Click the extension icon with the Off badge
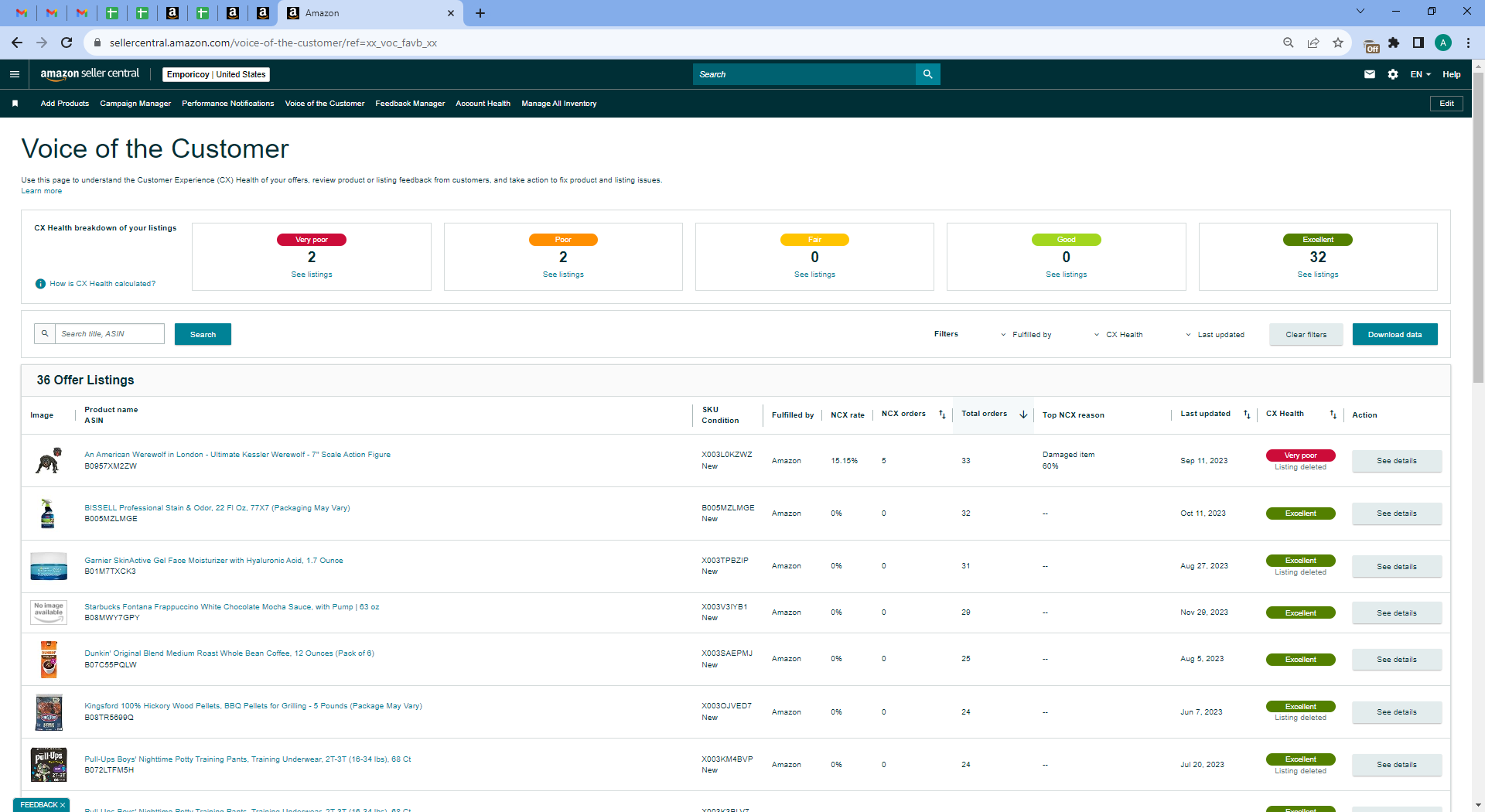This screenshot has width=1485, height=812. pos(1371,45)
